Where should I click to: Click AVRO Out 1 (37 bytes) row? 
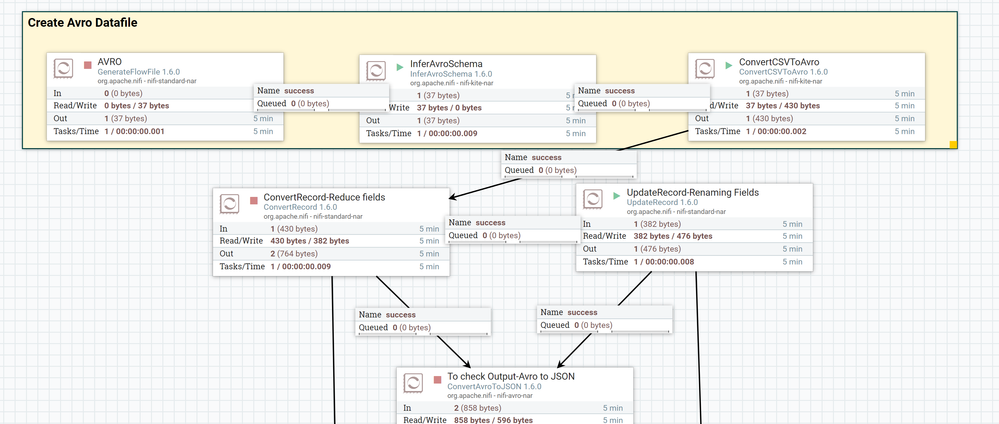click(165, 119)
